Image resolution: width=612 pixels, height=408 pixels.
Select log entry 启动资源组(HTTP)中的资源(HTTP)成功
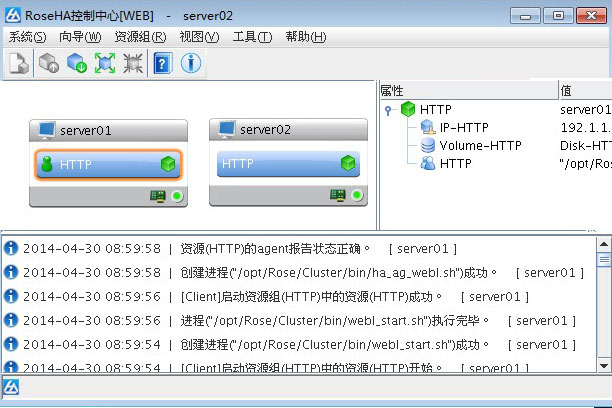pos(300,296)
